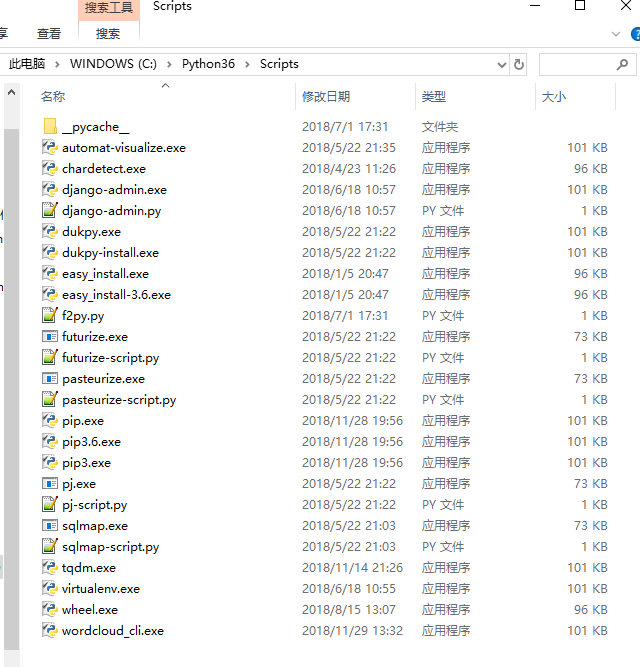Select the __pycache__ folder name

pyautogui.click(x=96, y=127)
